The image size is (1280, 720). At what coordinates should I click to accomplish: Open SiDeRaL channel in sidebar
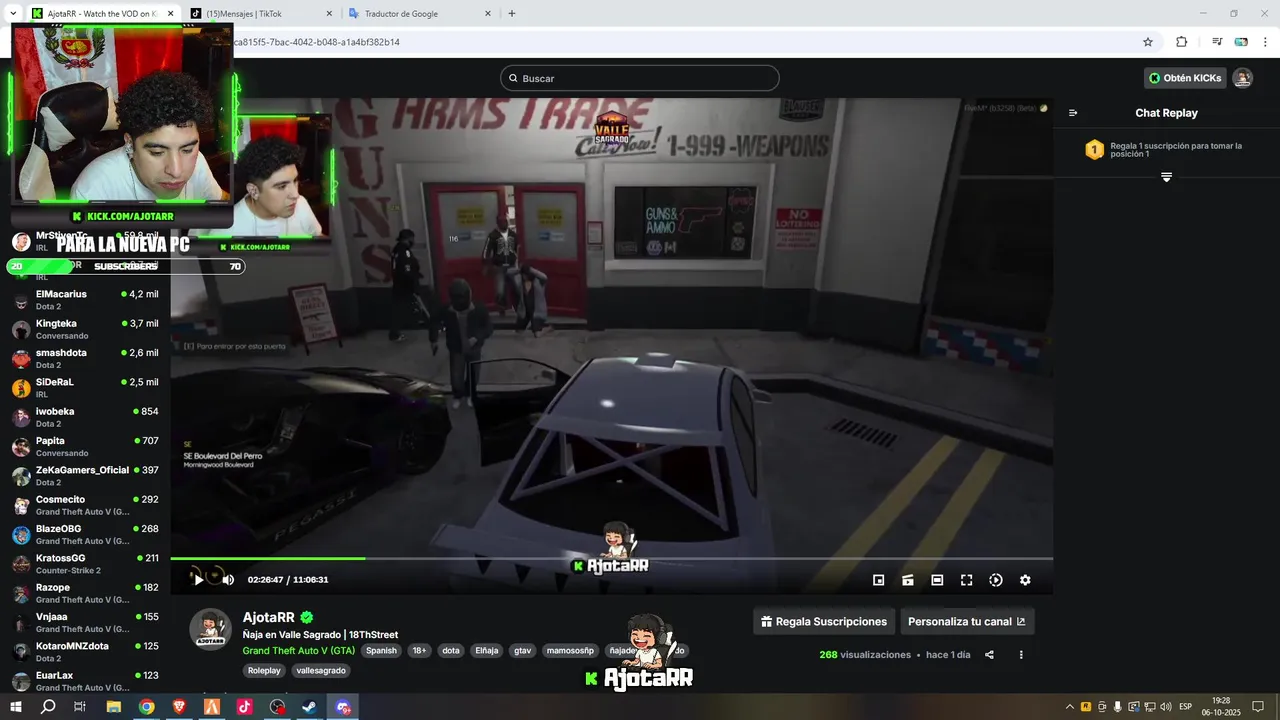tap(85, 388)
